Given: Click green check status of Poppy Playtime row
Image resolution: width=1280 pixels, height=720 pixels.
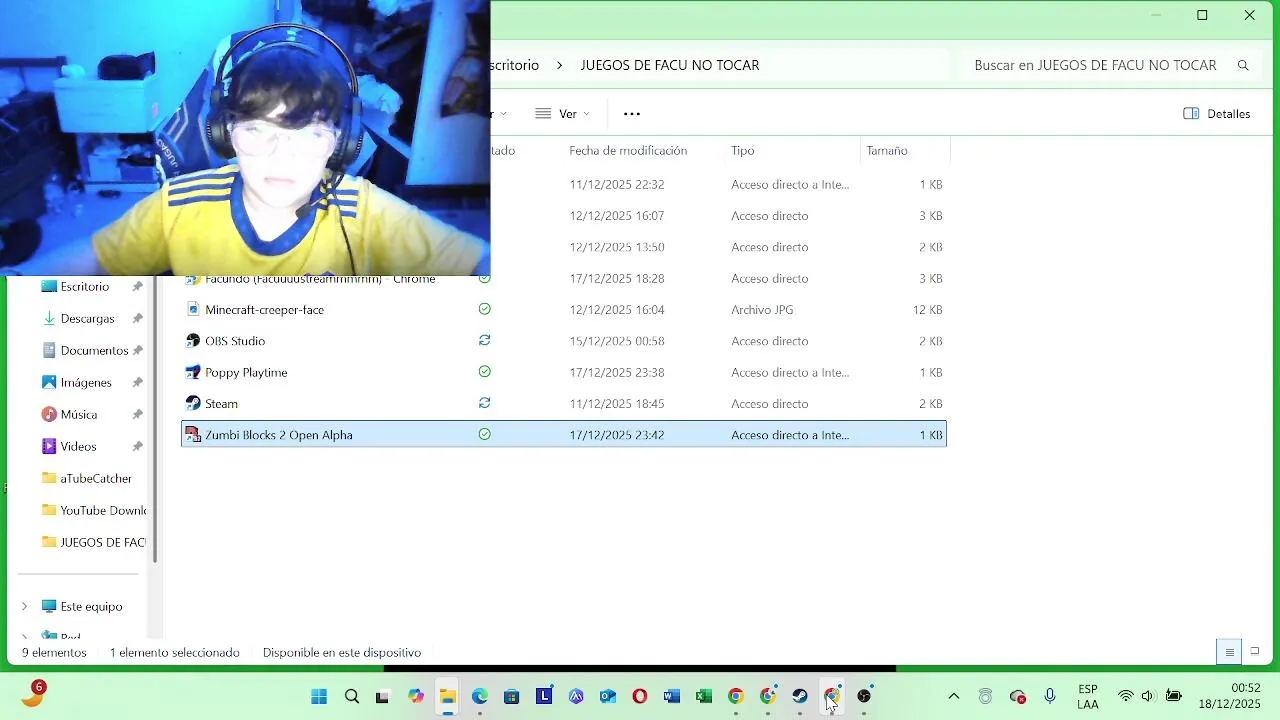Looking at the screenshot, I should (484, 371).
